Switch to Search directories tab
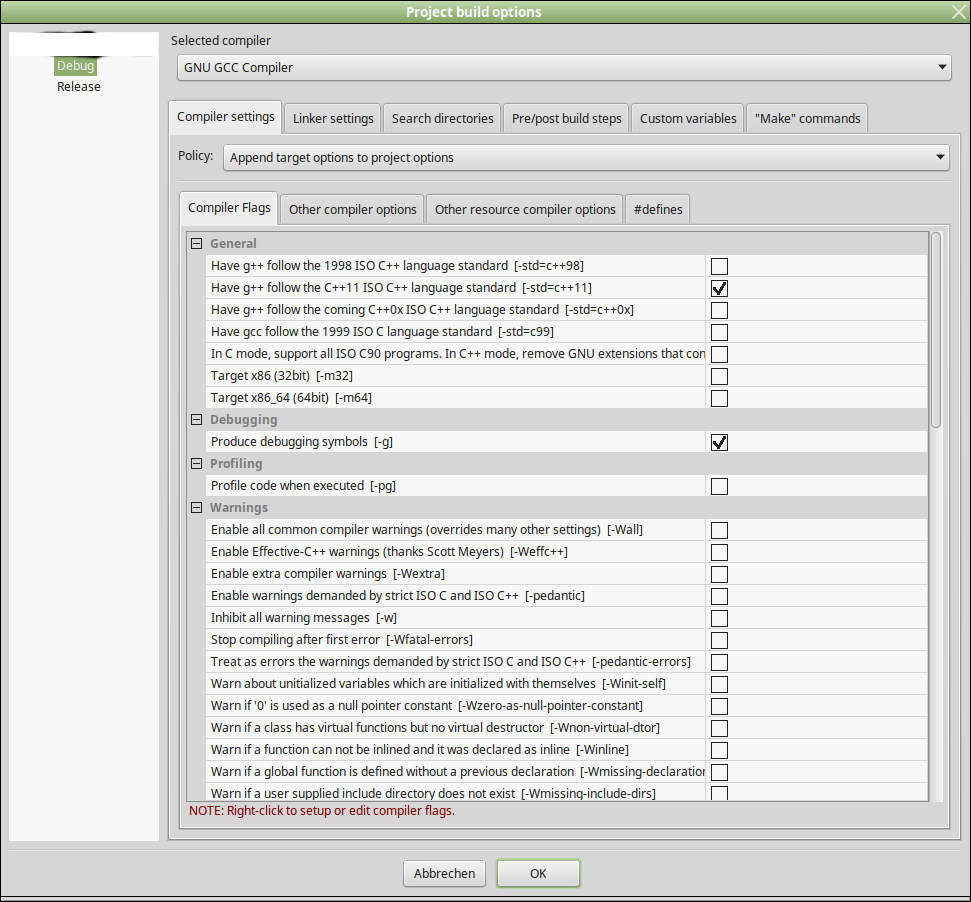Image resolution: width=971 pixels, height=902 pixels. pos(442,118)
